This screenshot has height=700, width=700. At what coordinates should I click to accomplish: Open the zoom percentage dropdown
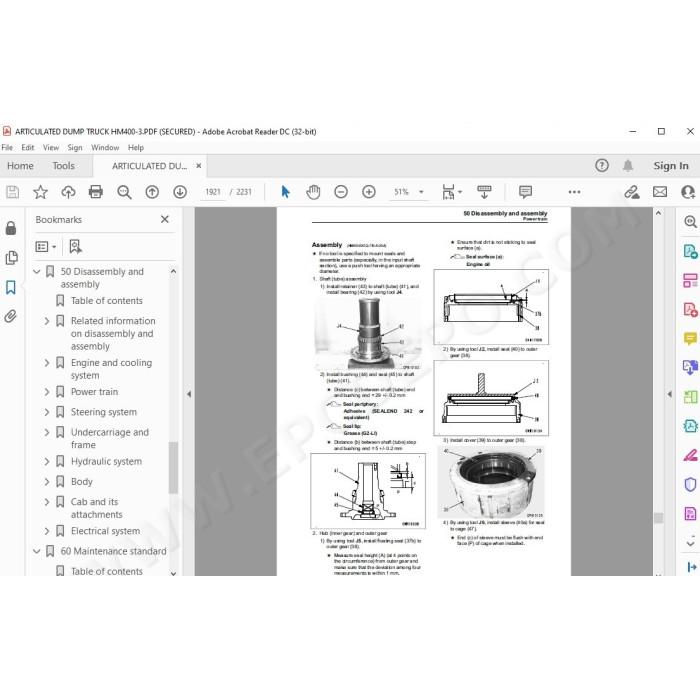pos(421,192)
